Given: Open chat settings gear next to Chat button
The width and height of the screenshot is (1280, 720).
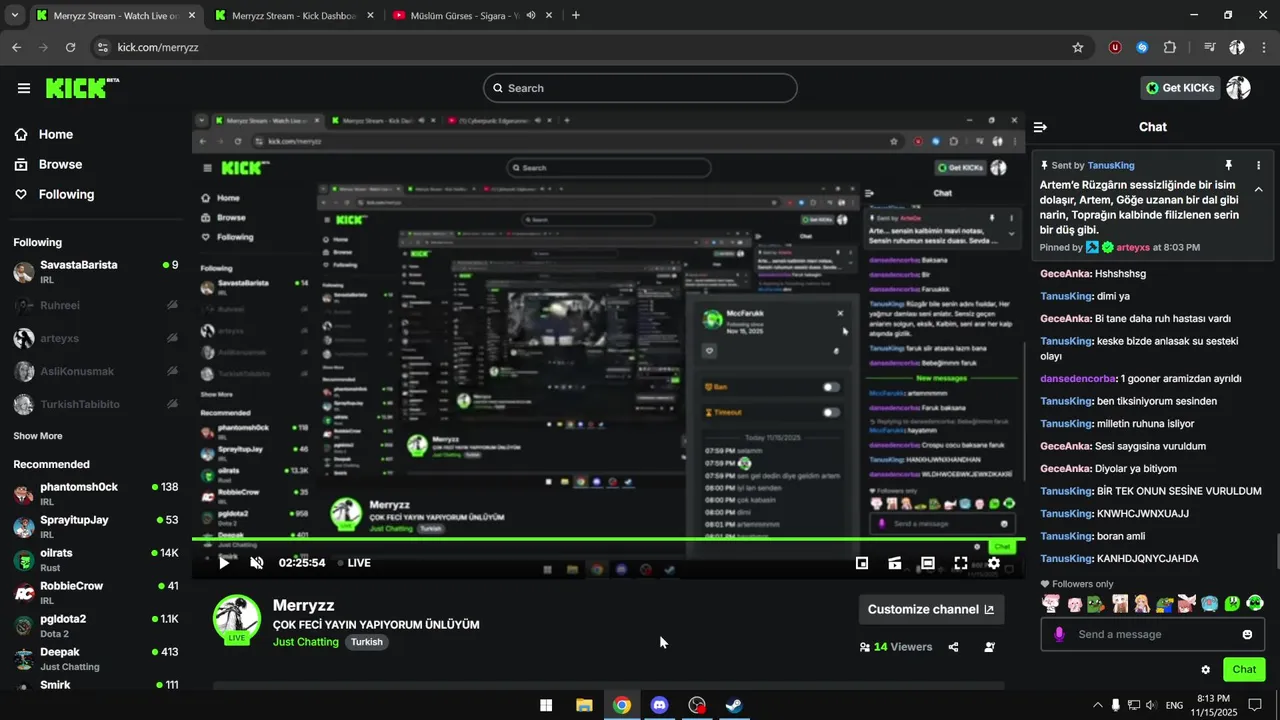Looking at the screenshot, I should click(1205, 670).
